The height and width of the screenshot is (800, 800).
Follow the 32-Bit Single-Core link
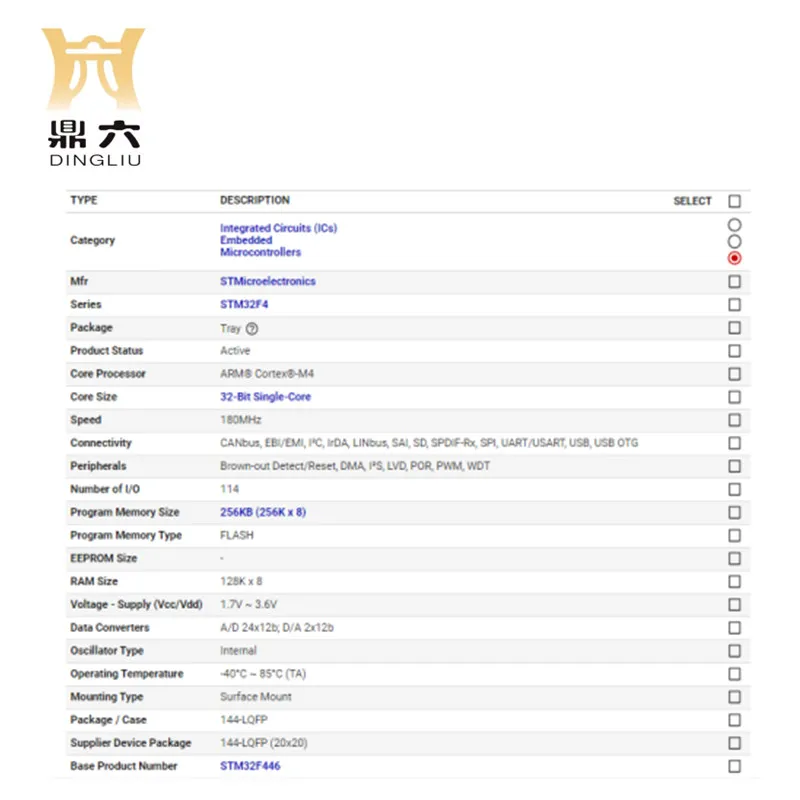click(x=265, y=396)
